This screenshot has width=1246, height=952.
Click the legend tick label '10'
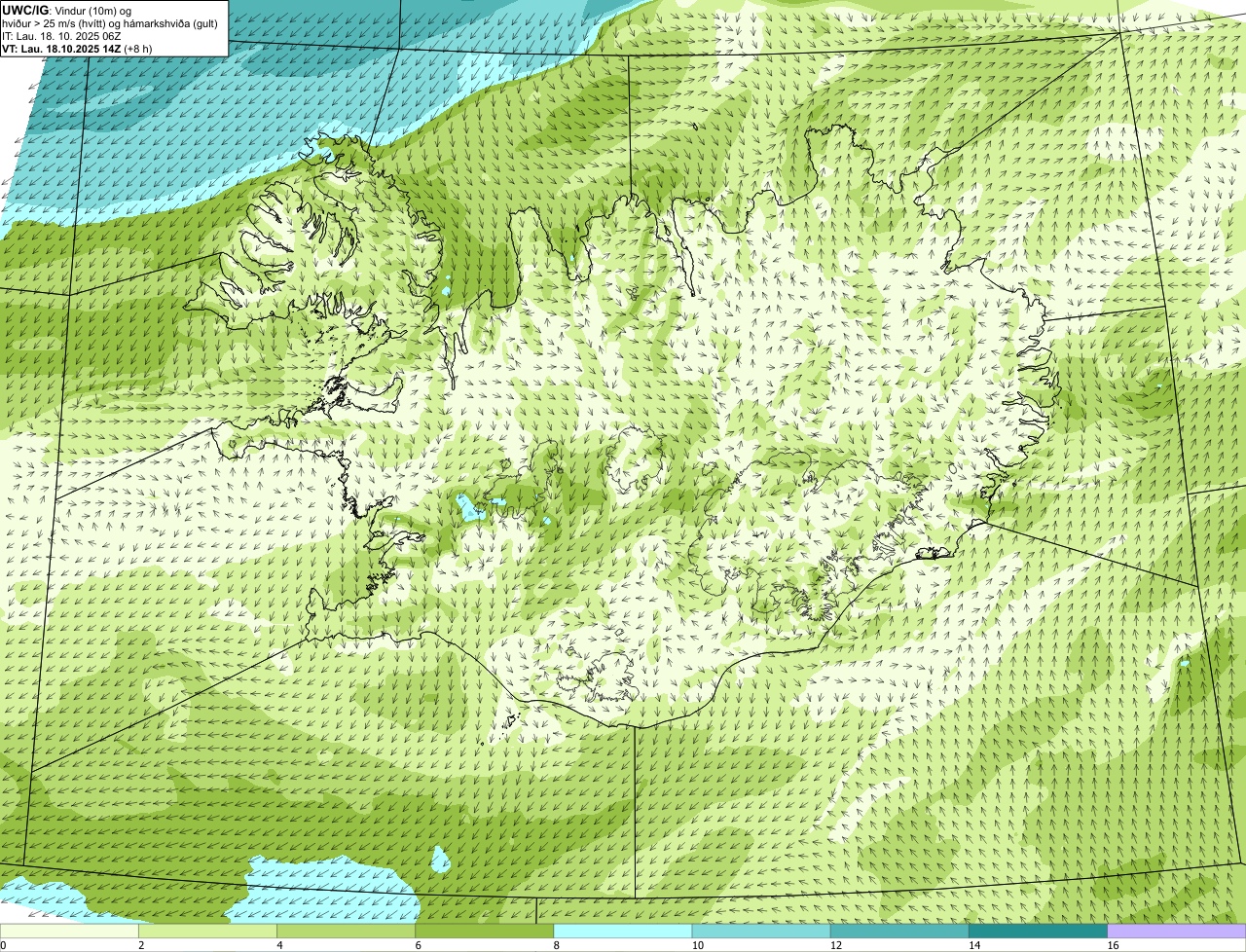pyautogui.click(x=697, y=945)
